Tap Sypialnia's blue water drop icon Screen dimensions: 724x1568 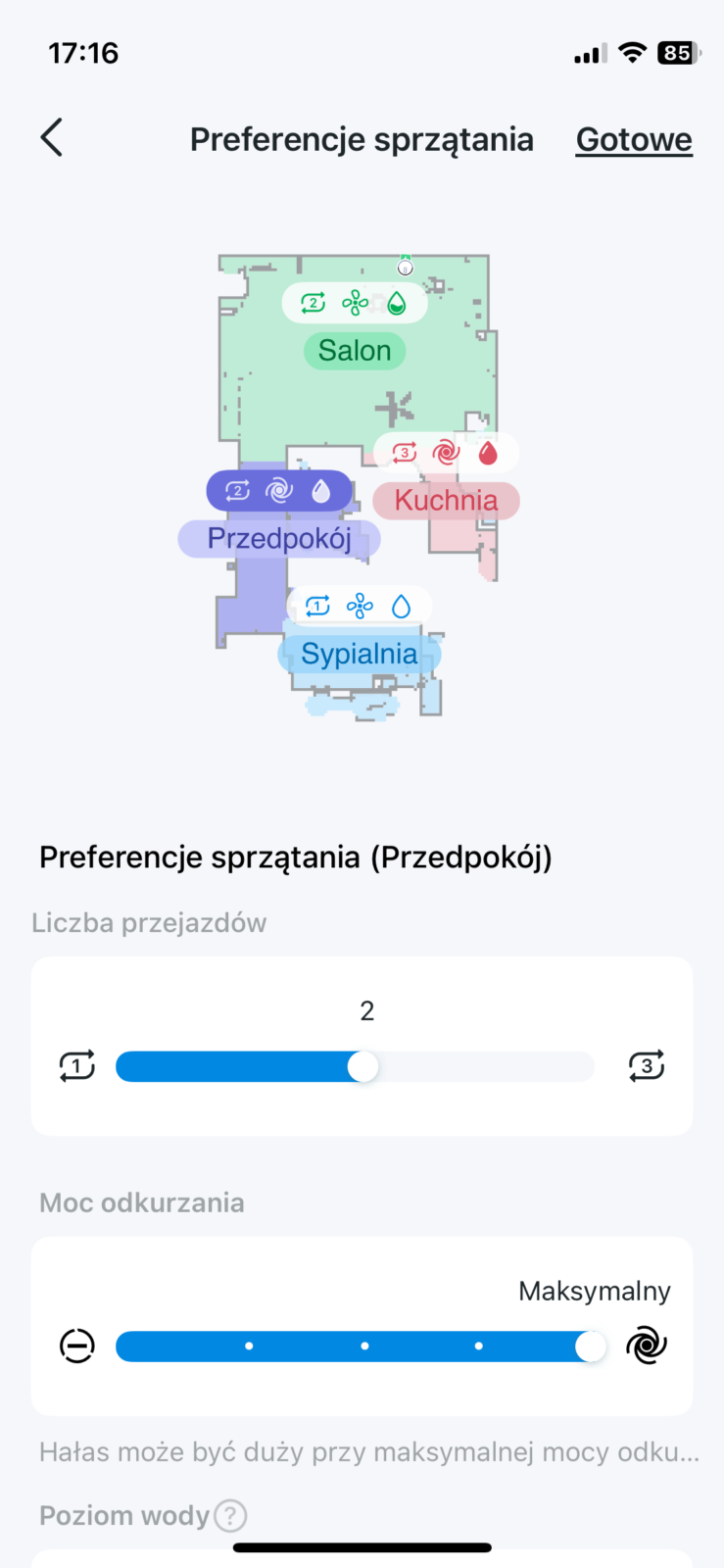tap(402, 607)
